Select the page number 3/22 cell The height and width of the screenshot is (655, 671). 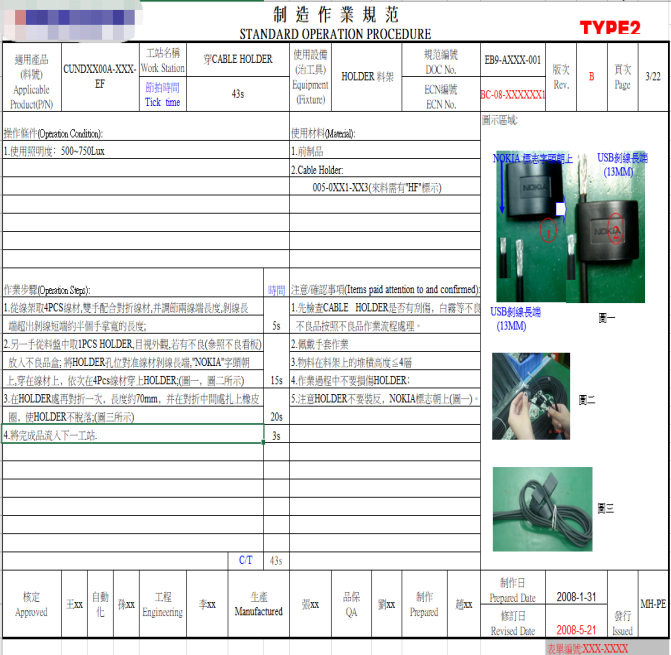point(652,77)
